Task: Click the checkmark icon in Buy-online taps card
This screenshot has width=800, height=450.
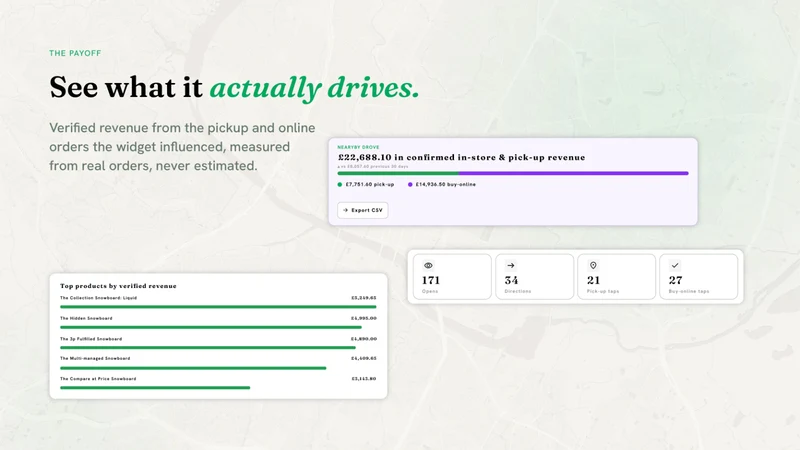Action: pos(675,265)
